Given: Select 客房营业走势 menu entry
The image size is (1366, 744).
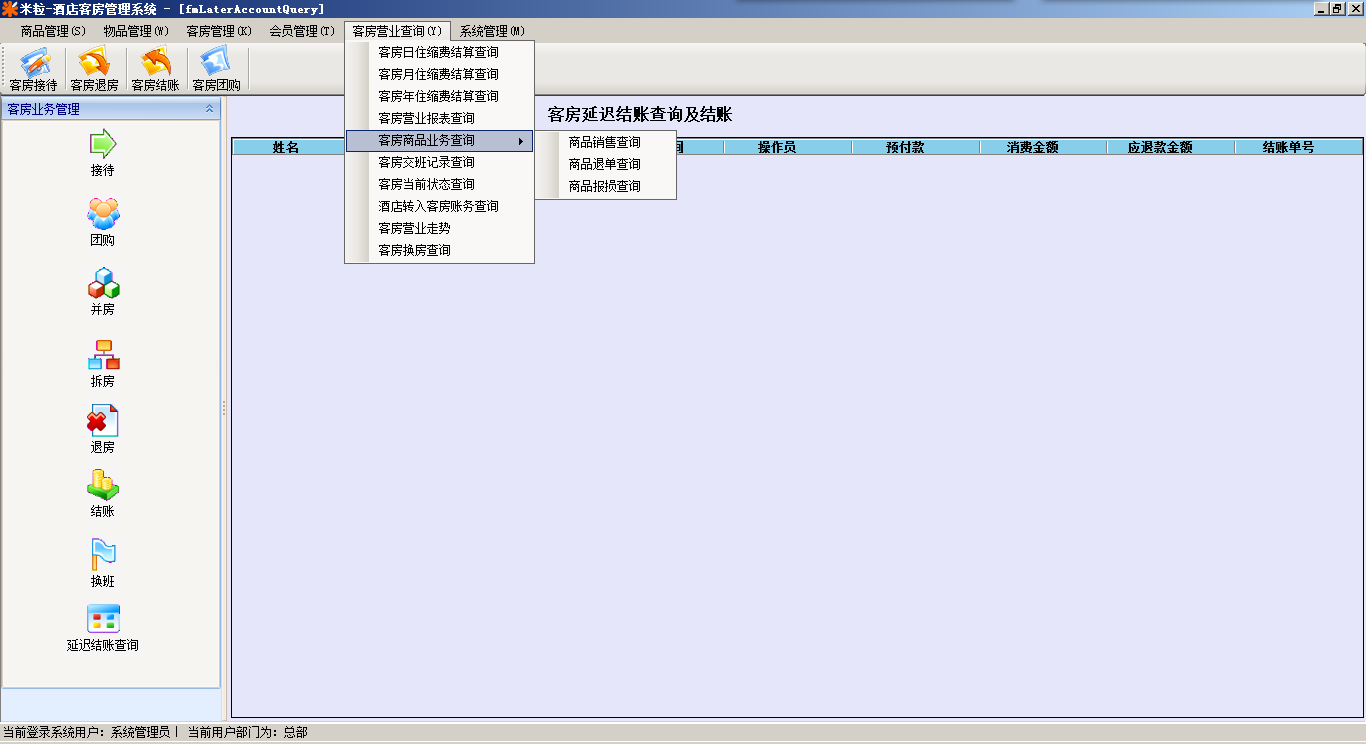Looking at the screenshot, I should [414, 228].
